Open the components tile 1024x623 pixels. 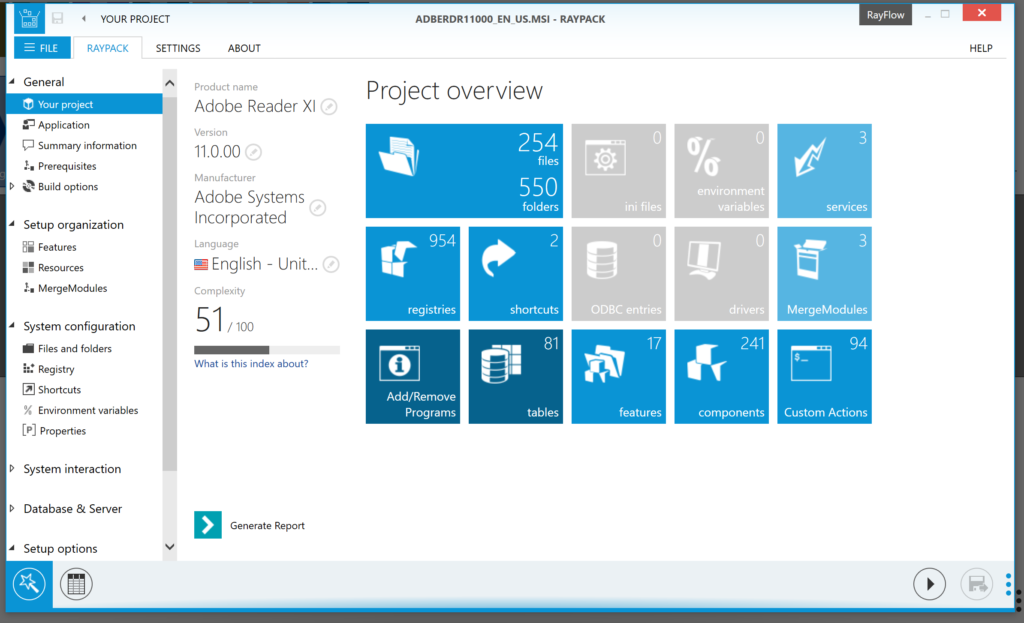tap(722, 376)
